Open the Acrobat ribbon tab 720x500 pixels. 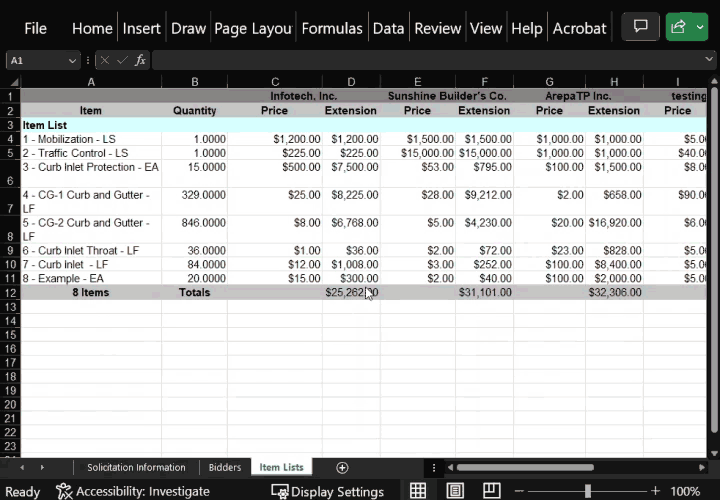[579, 28]
